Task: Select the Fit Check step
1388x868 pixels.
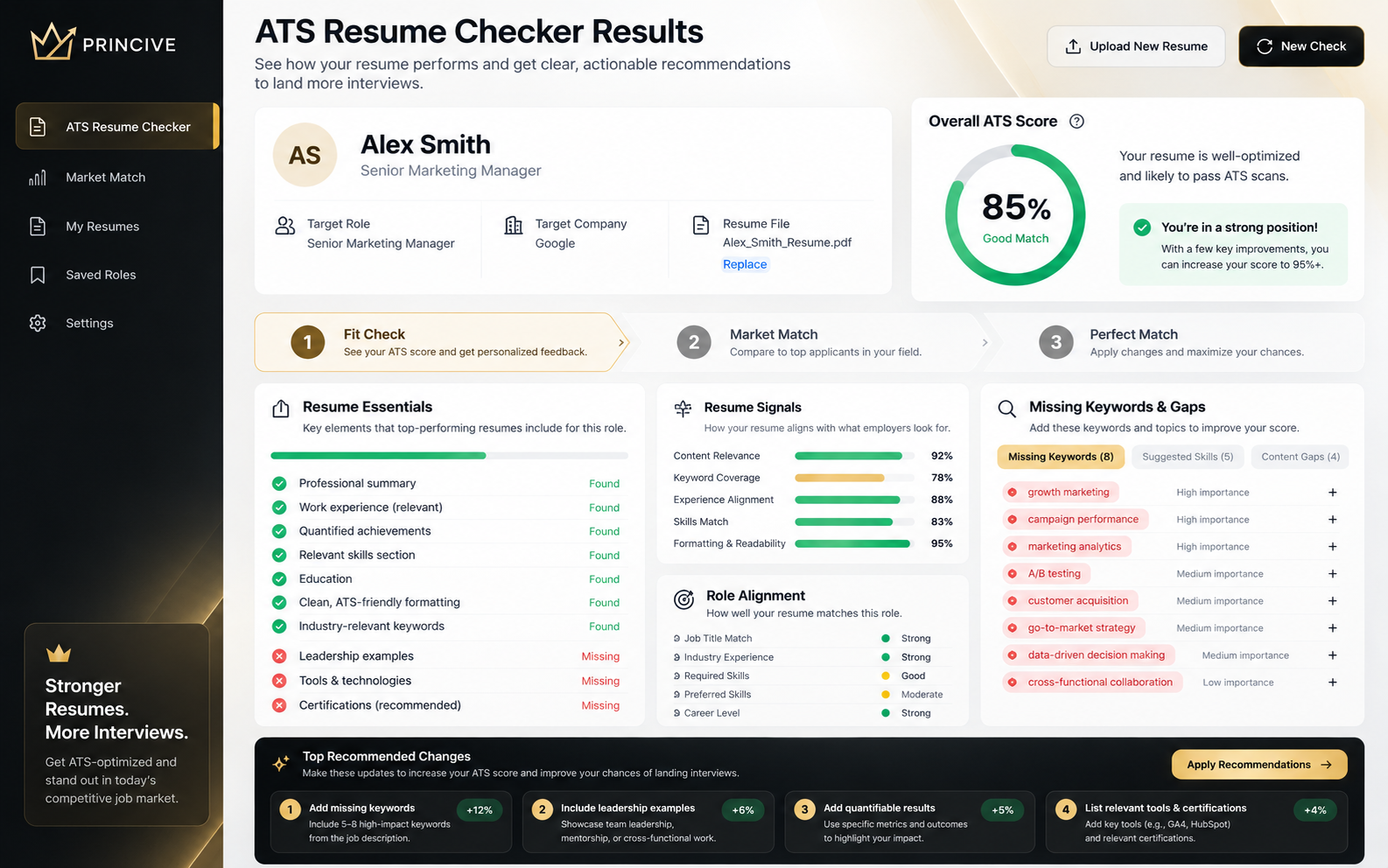Action: [x=441, y=342]
